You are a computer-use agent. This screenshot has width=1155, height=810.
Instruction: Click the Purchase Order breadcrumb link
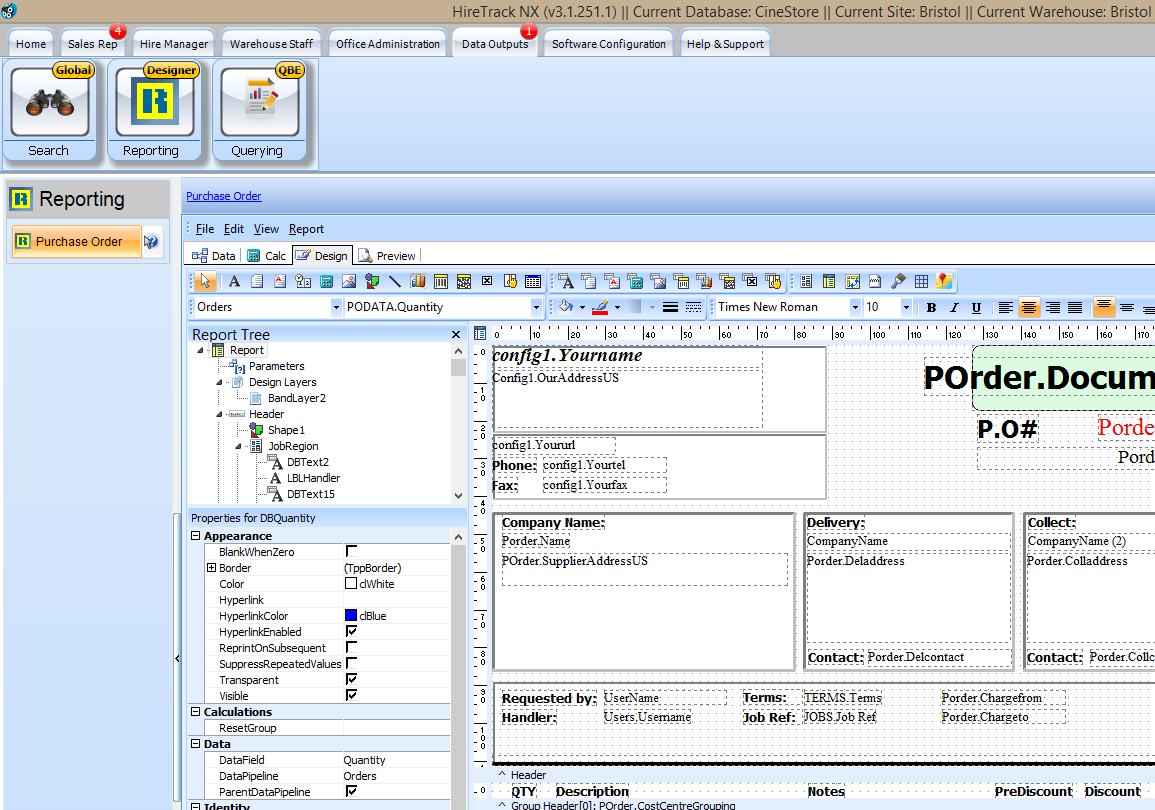[224, 197]
